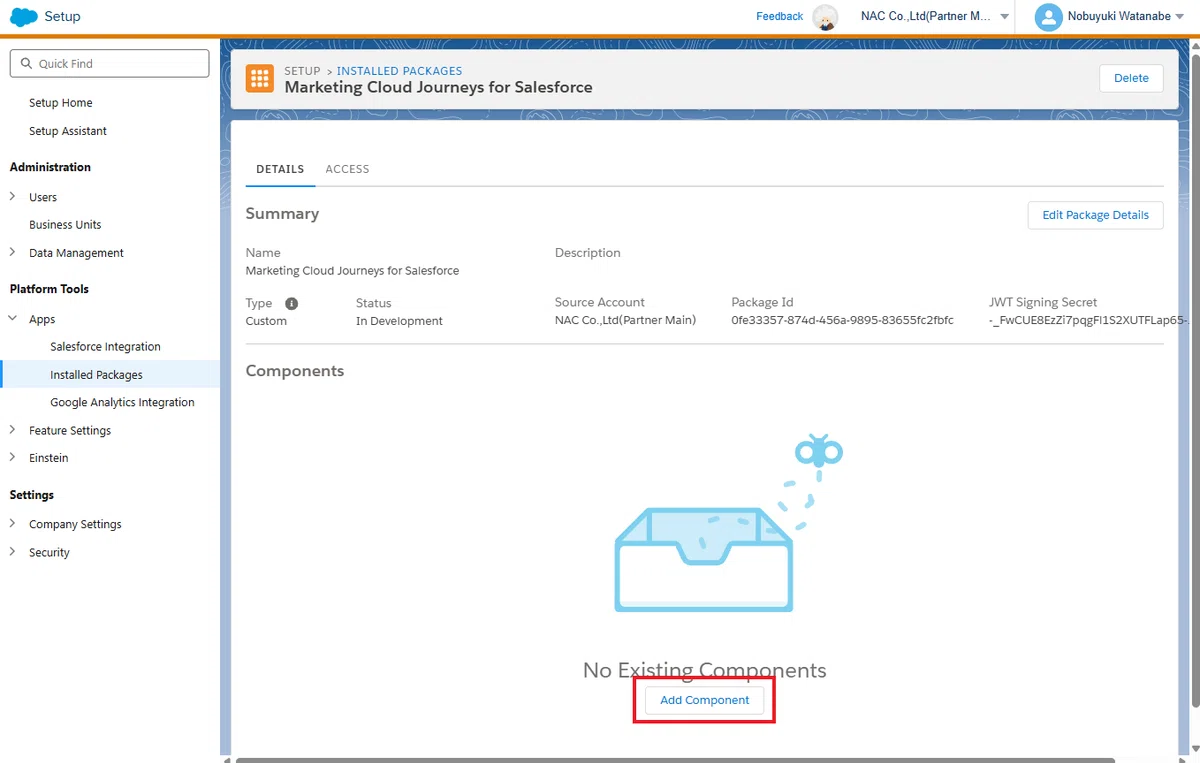
Task: Expand the Security section chevron
Action: [x=12, y=552]
